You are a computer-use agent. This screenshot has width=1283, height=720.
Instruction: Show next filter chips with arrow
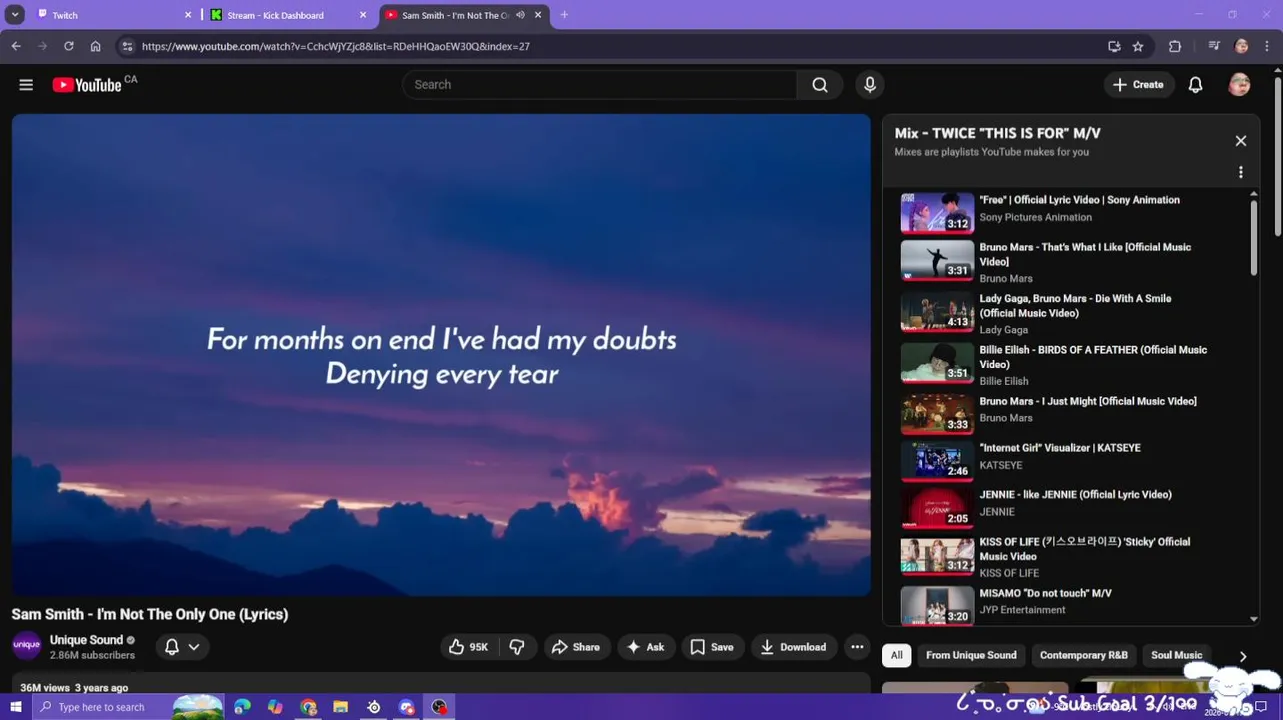1243,656
